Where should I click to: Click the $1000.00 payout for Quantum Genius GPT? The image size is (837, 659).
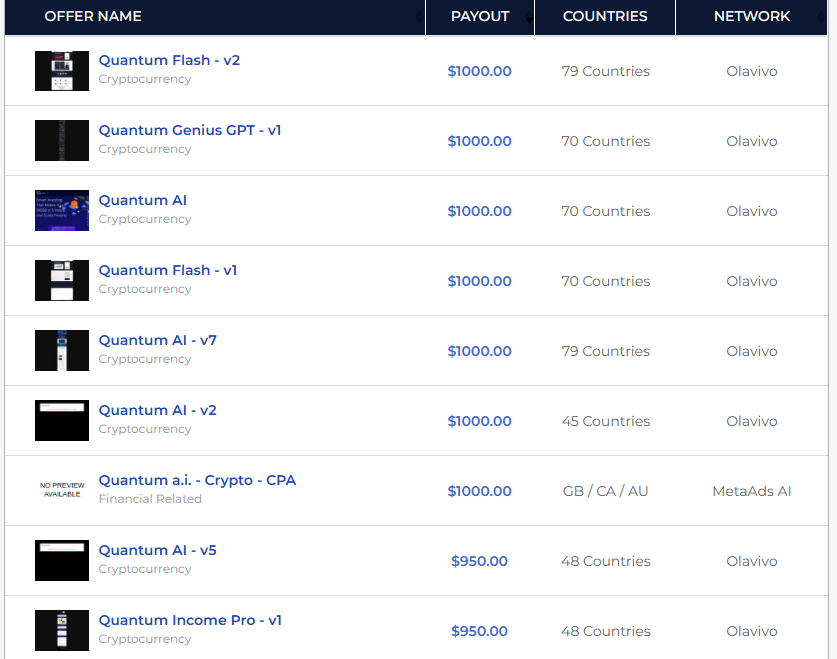[x=479, y=141]
